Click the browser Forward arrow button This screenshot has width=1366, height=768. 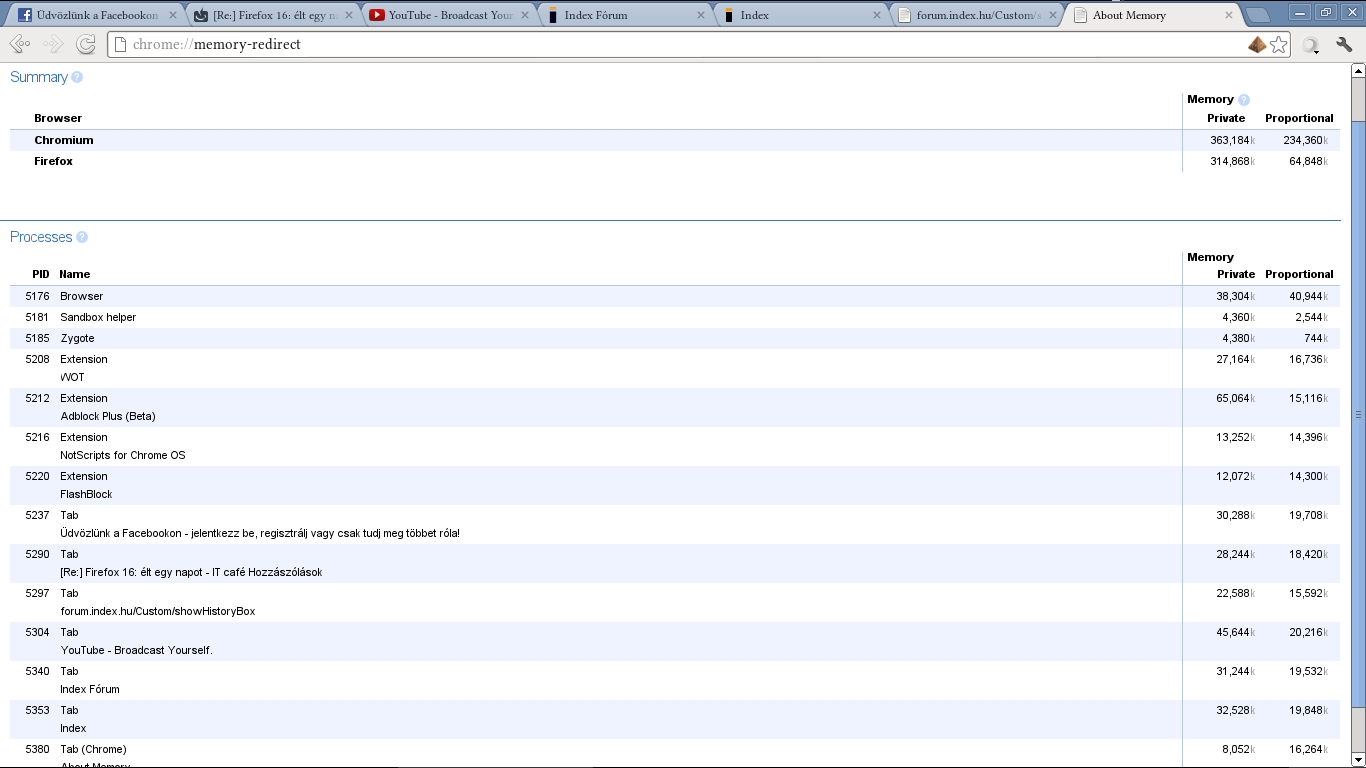[x=53, y=44]
